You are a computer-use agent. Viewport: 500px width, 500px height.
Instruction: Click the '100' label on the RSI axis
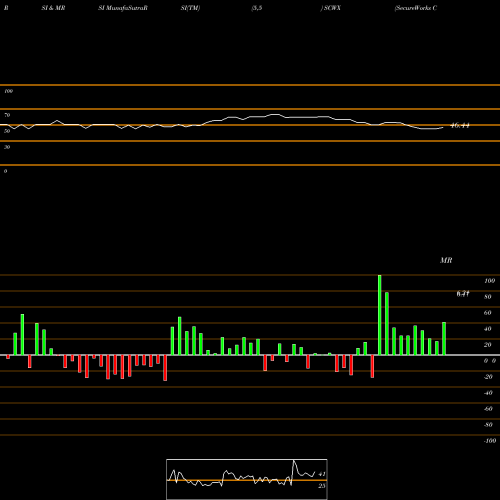point(9,91)
